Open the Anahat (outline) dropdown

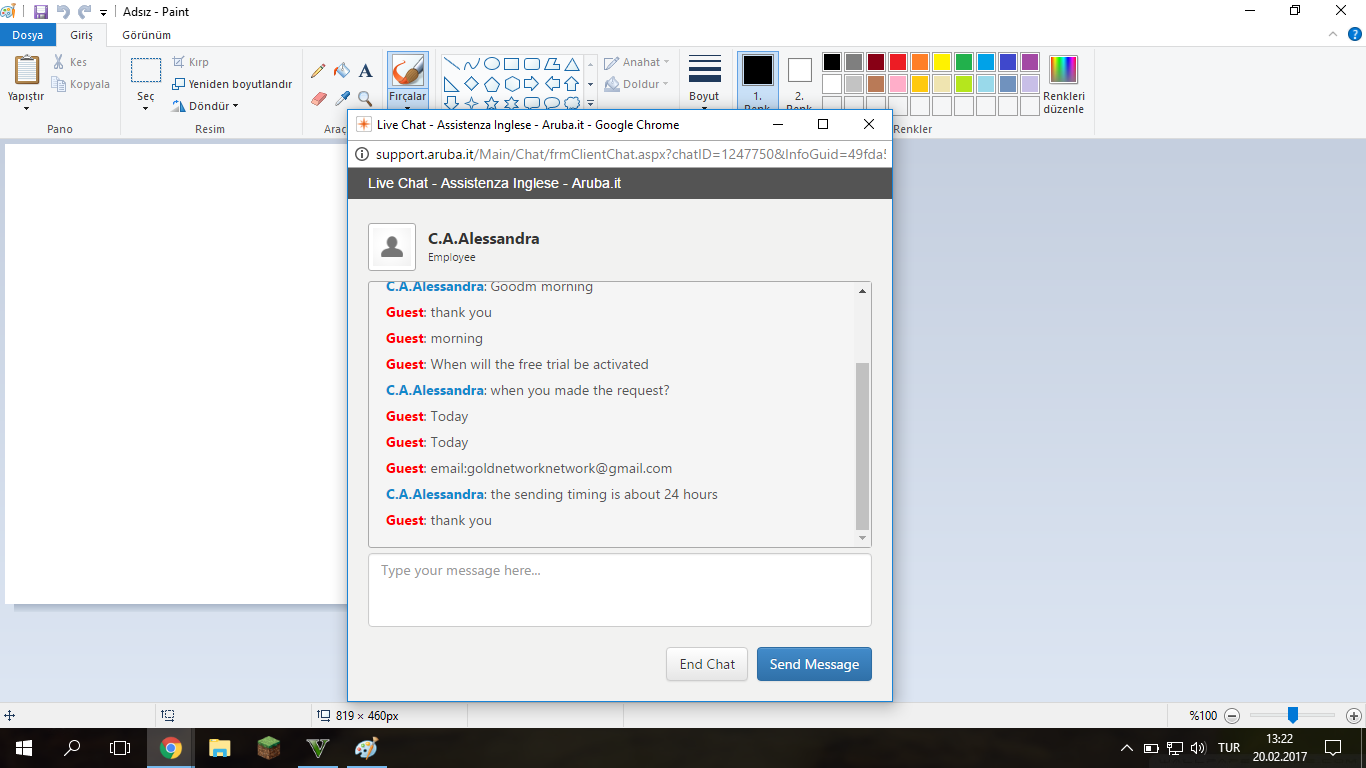(x=637, y=62)
